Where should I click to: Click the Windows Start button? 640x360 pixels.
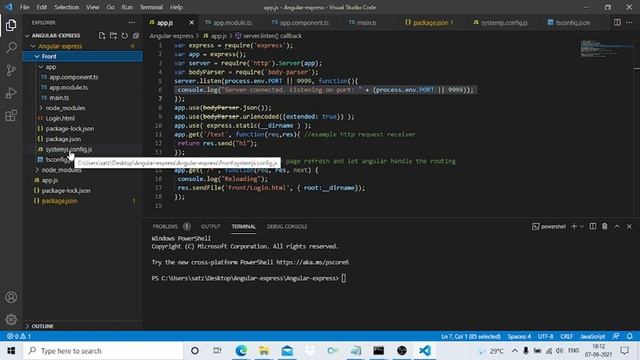pos(11,351)
